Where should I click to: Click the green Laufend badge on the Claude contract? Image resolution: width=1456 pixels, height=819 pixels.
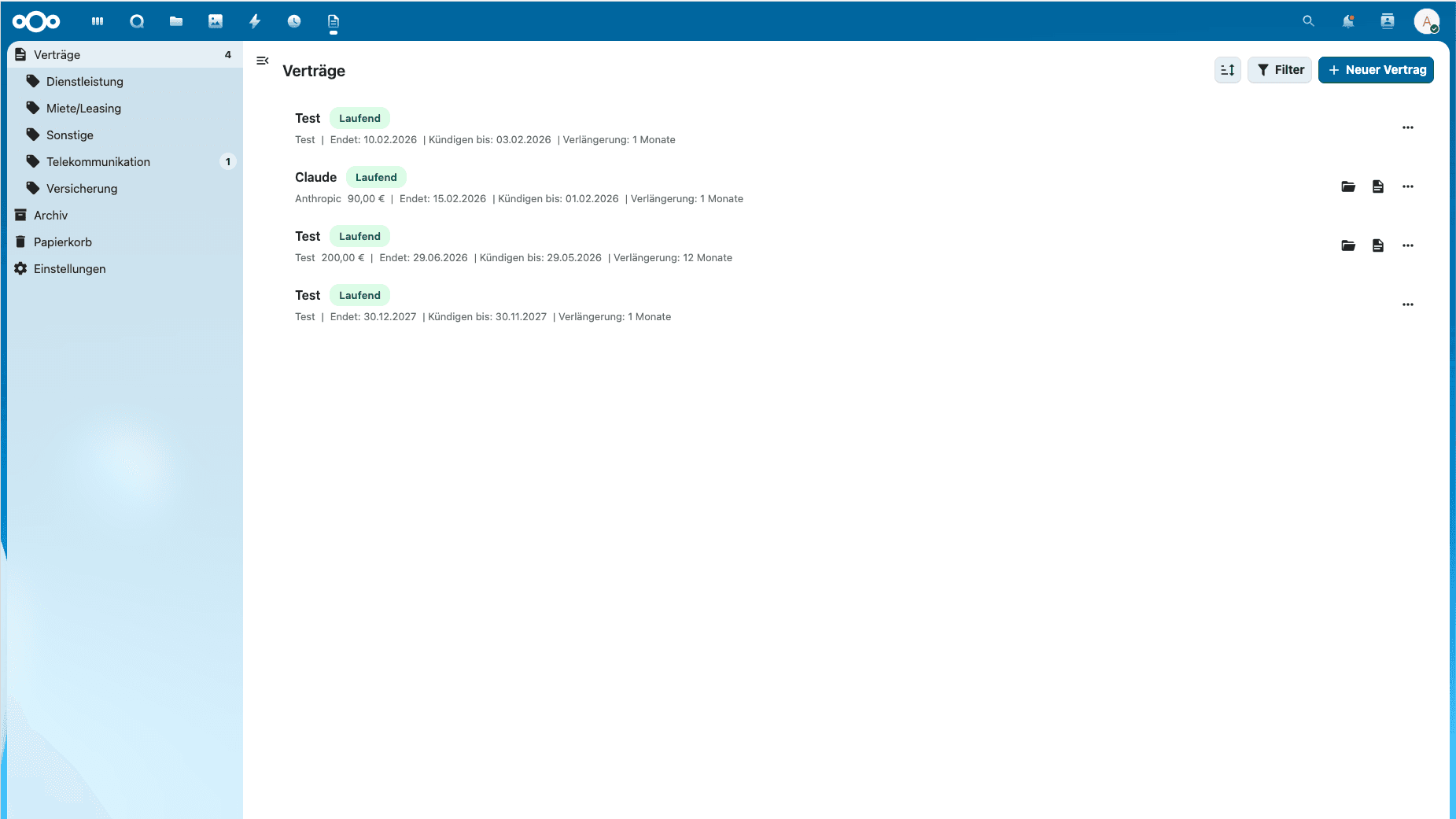(376, 177)
